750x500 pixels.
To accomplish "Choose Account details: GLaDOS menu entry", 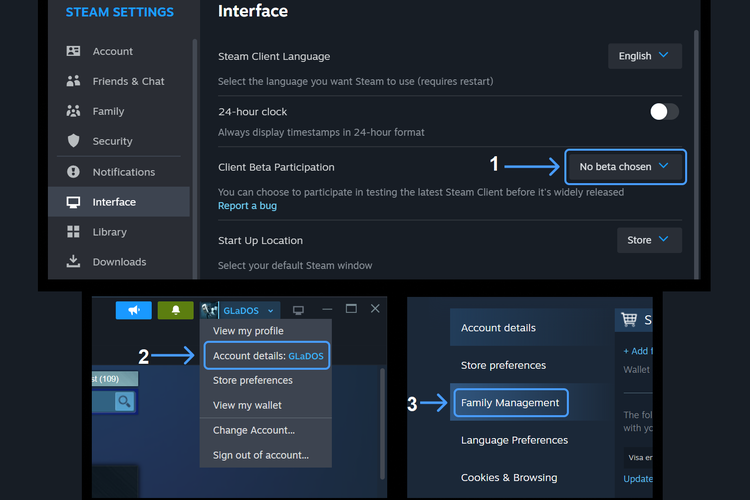I will tap(267, 356).
